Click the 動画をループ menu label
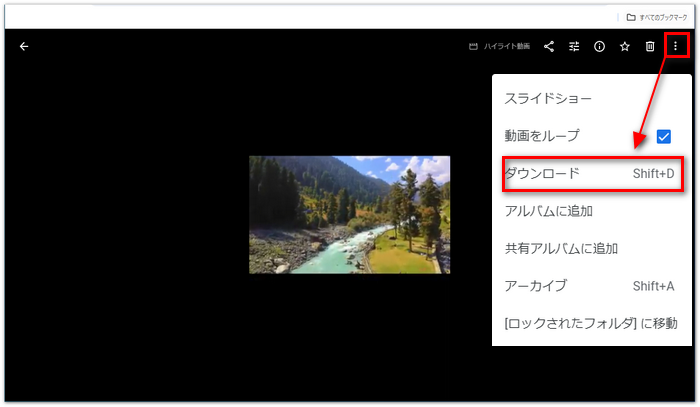Image resolution: width=700 pixels, height=407 pixels. (x=541, y=136)
